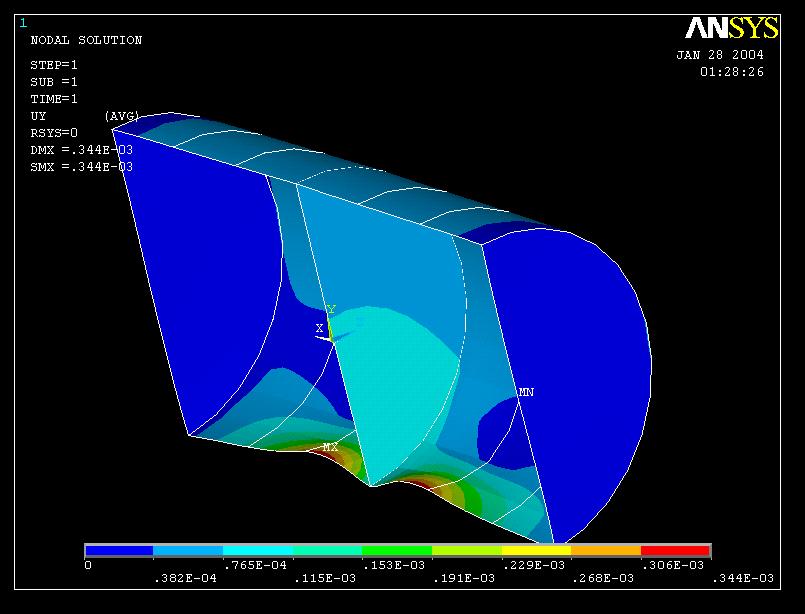This screenshot has height=614, width=805.
Task: Click the 'SMX =.344E-03' value
Action: click(x=82, y=167)
